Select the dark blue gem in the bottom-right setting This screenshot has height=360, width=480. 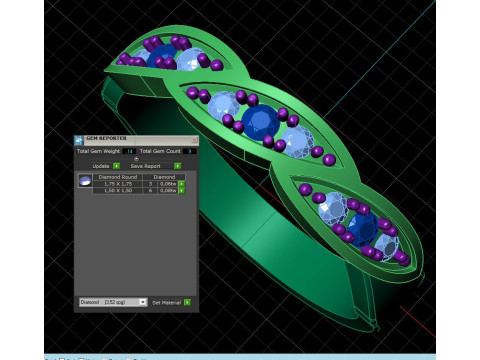tap(362, 230)
